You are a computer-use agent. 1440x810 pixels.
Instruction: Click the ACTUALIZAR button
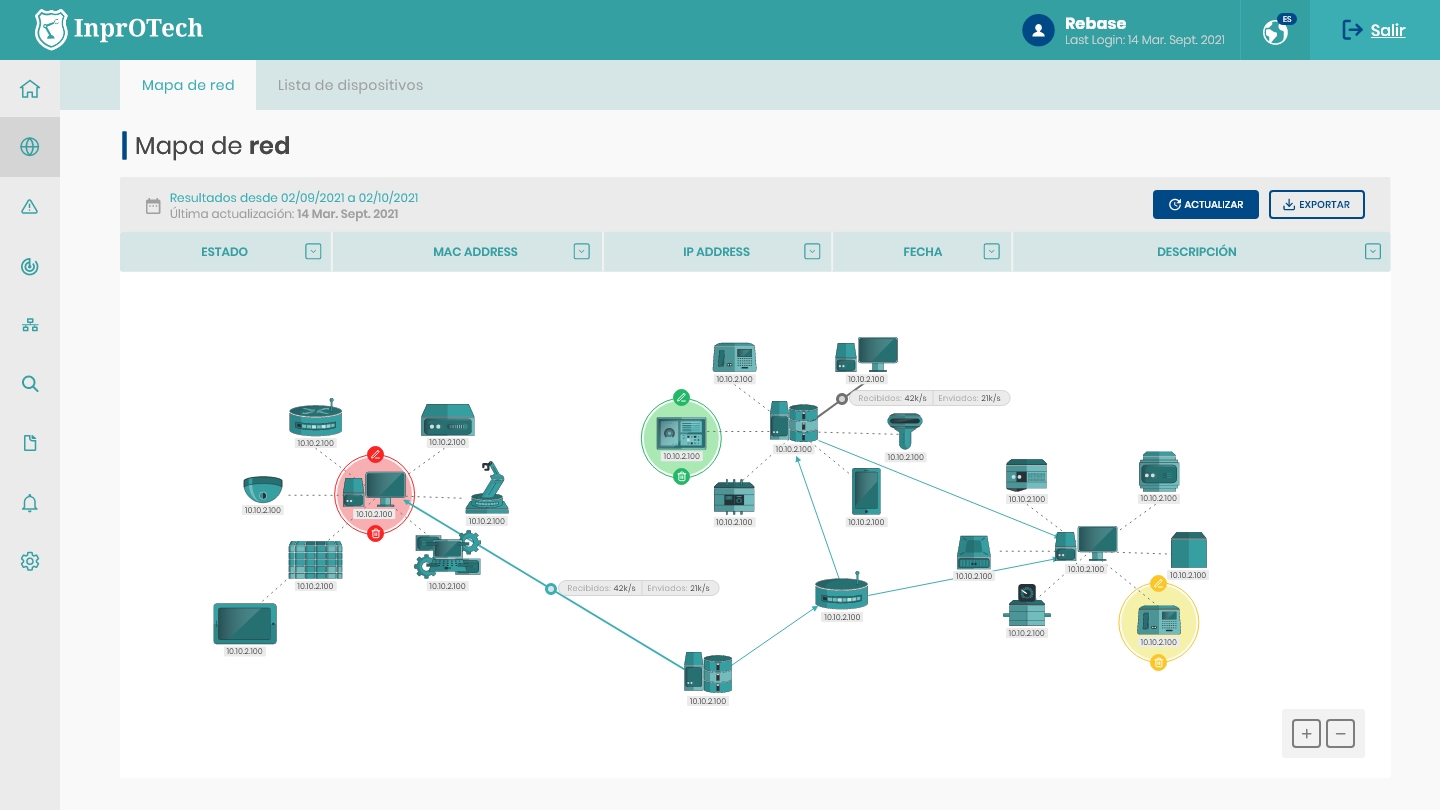(x=1206, y=205)
